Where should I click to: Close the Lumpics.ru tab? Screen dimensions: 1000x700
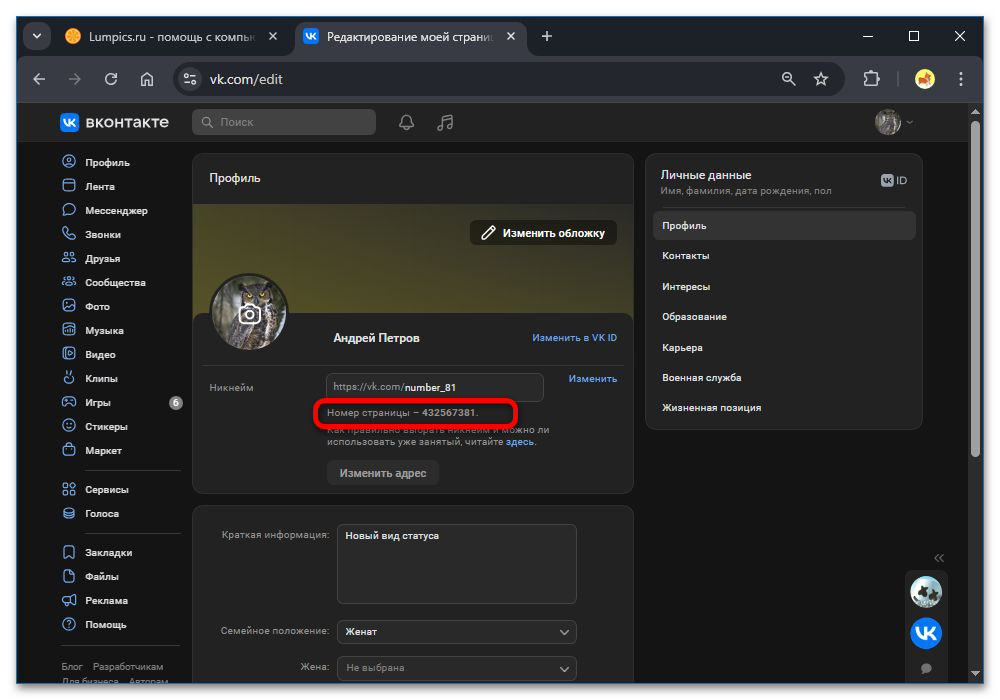pos(273,36)
